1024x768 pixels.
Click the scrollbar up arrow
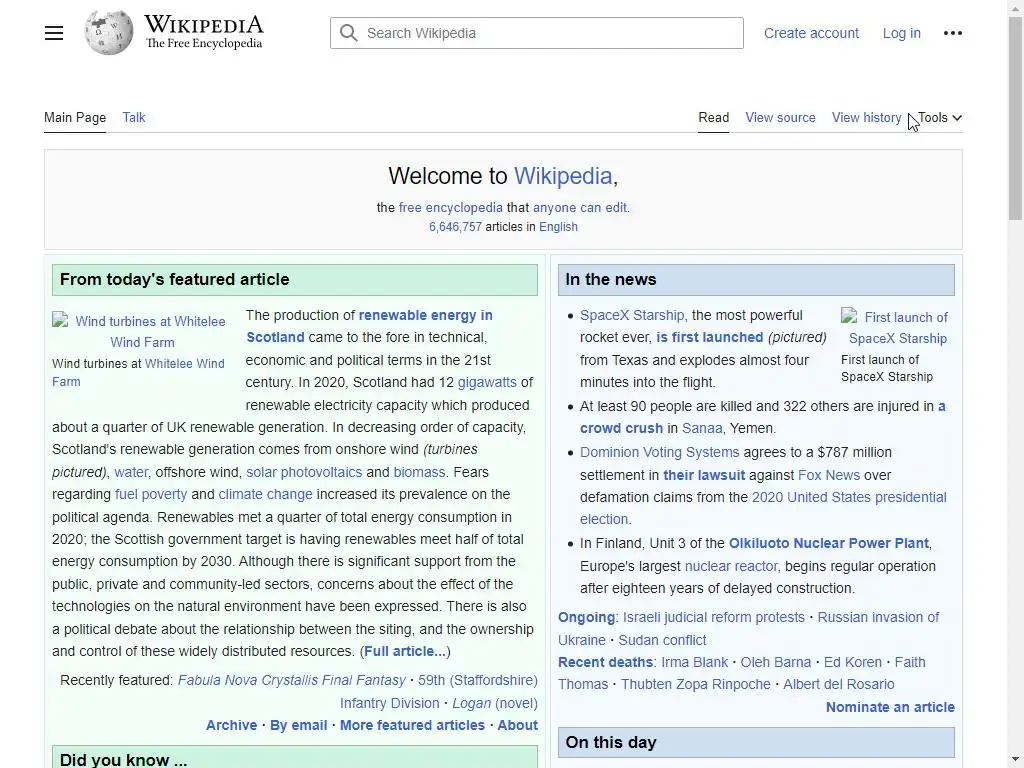[1015, 7]
